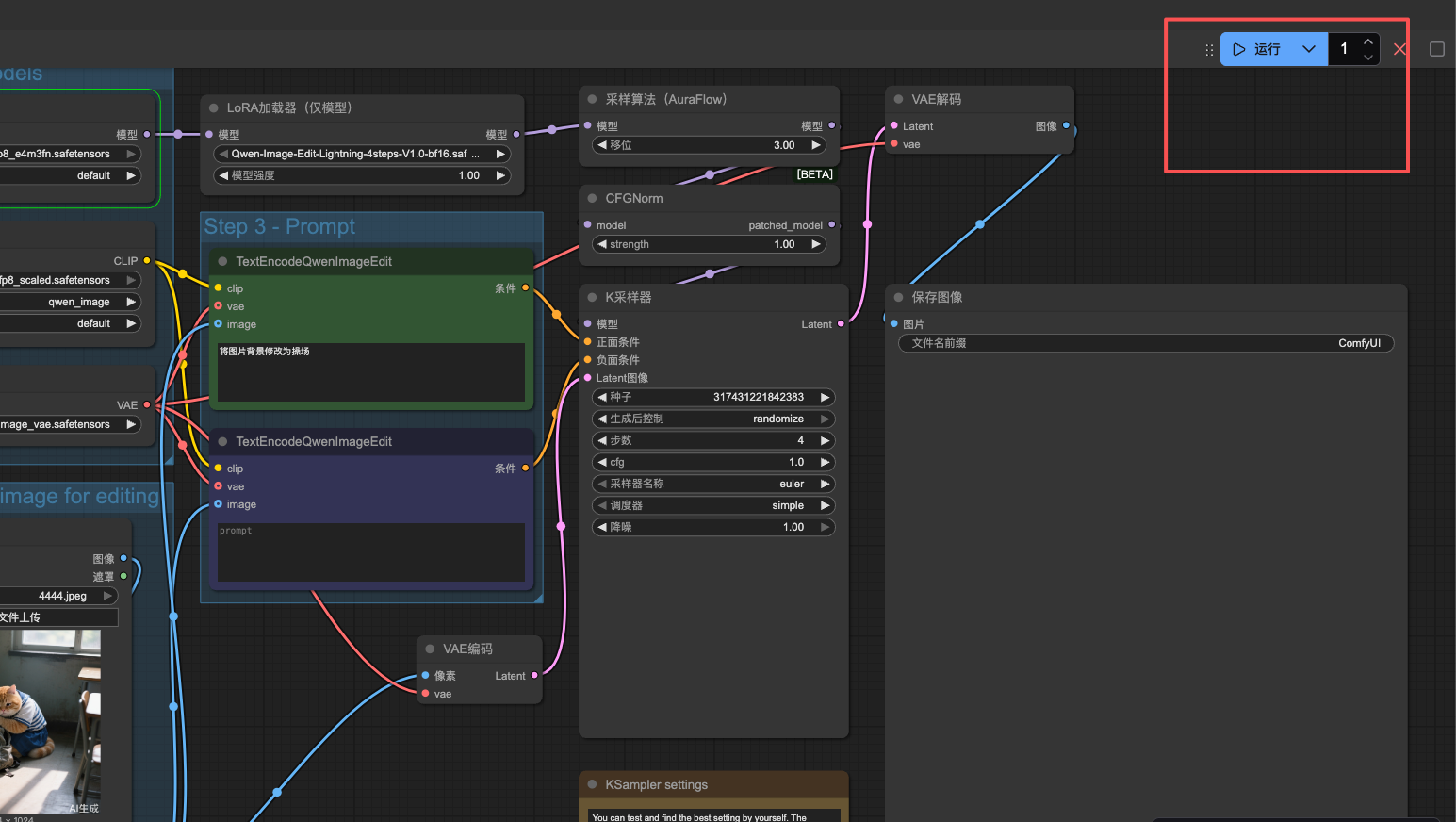Image resolution: width=1456 pixels, height=822 pixels.
Task: Toggle collapse dot on the CFGNorm node
Action: [592, 198]
